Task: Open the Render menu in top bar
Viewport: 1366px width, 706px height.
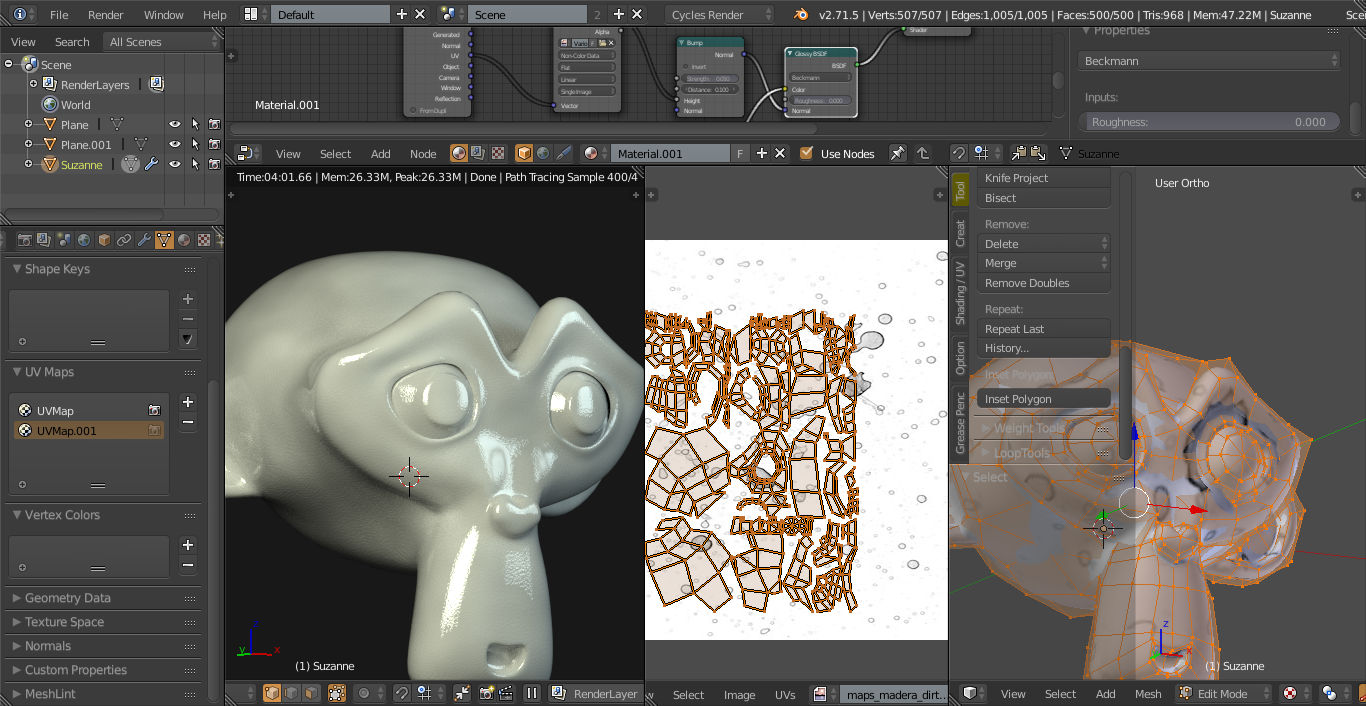Action: (x=106, y=15)
